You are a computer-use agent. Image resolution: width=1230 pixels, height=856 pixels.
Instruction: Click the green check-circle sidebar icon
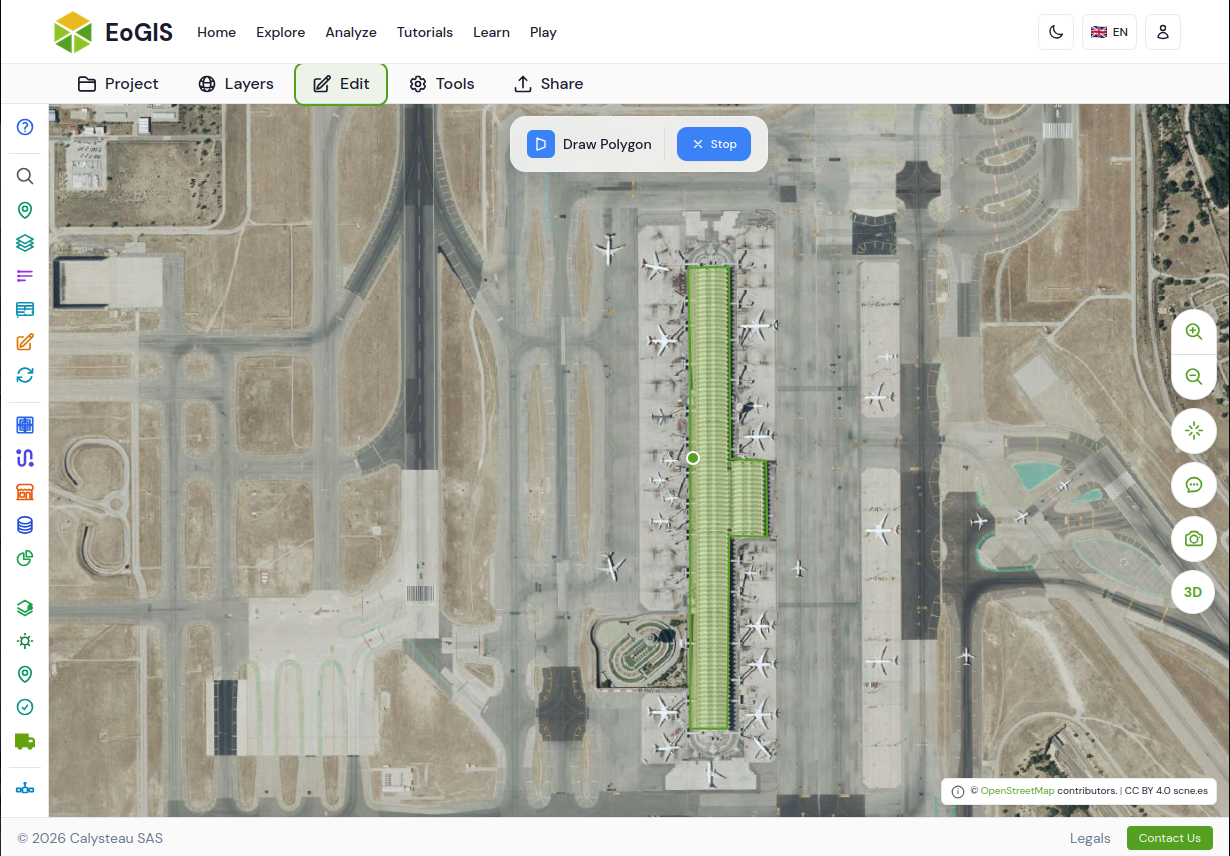point(25,707)
